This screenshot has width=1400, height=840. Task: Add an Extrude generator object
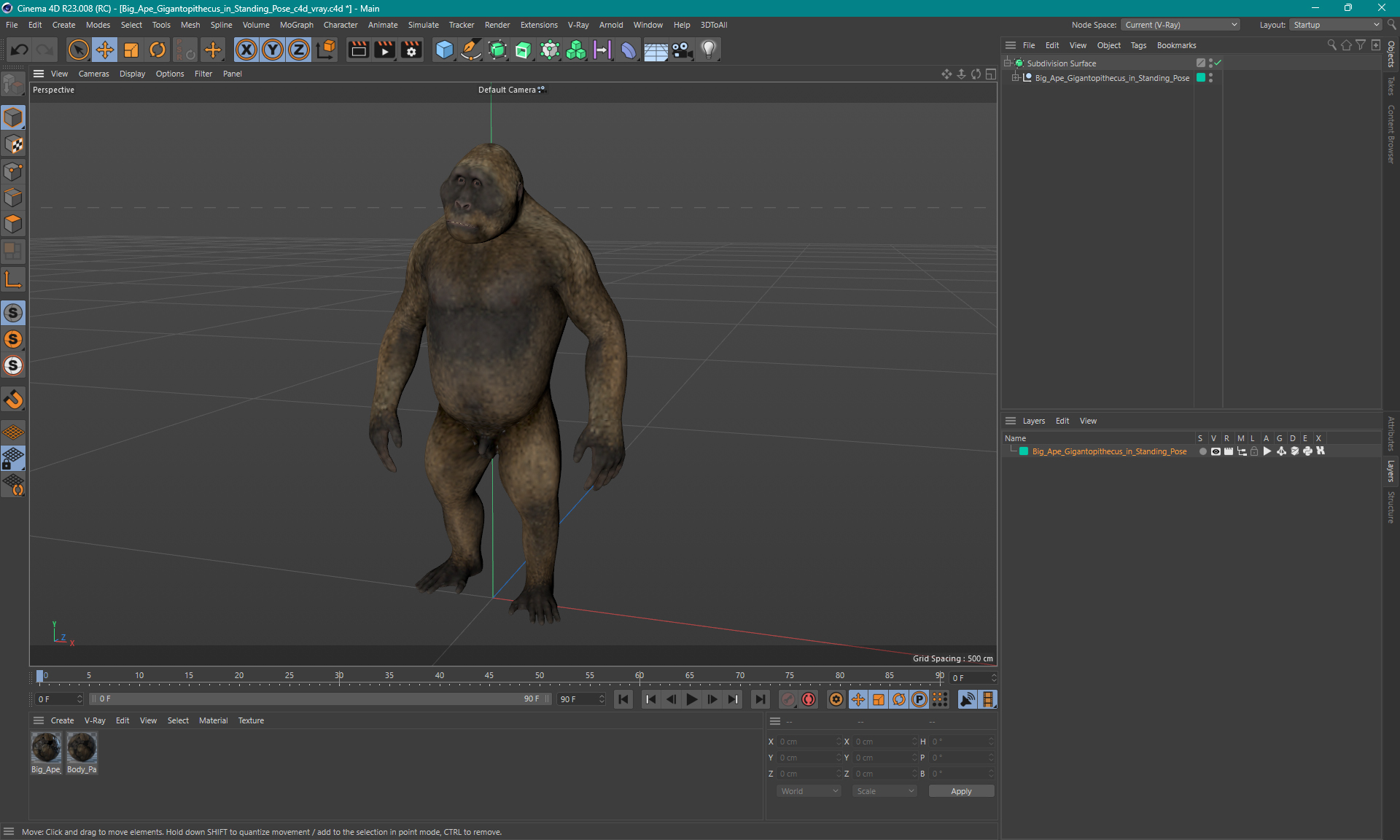[x=524, y=50]
